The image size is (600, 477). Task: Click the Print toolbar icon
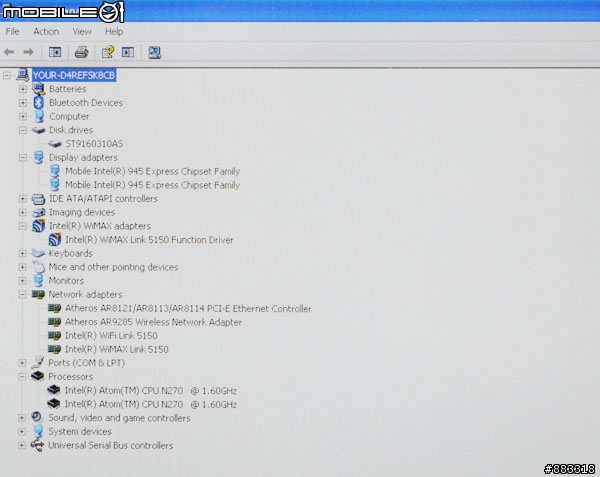[82, 52]
